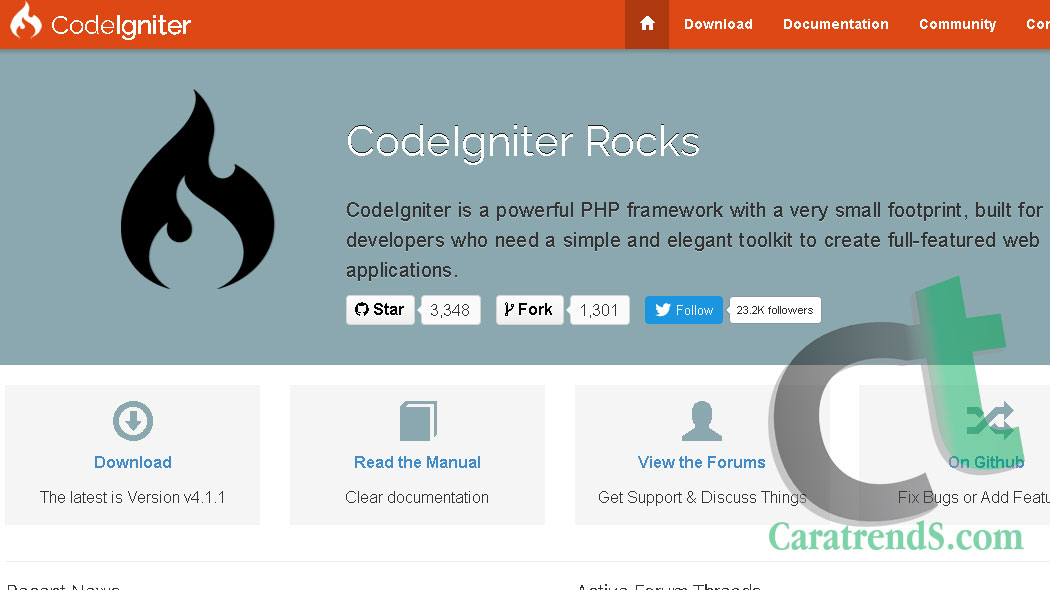Image resolution: width=1050 pixels, height=590 pixels.
Task: Click the Twitter bird icon on Follow button
Action: [663, 310]
